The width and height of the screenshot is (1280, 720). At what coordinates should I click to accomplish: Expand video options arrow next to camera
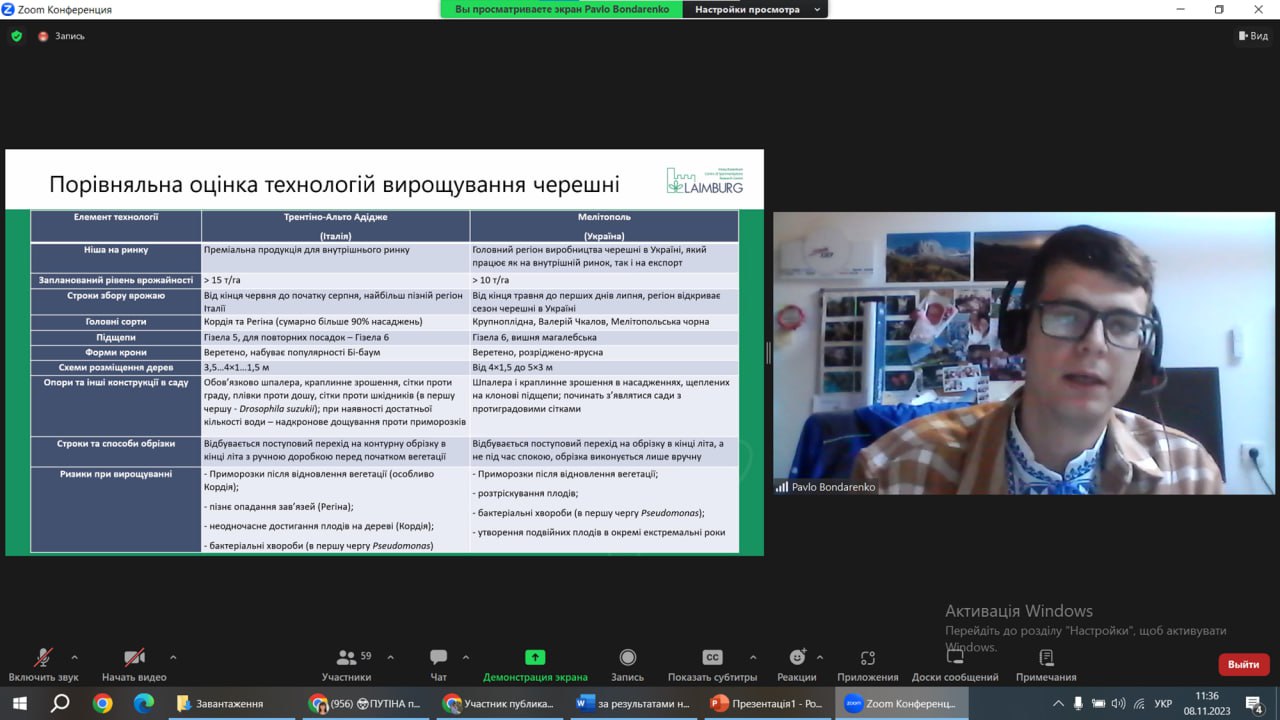[173, 657]
